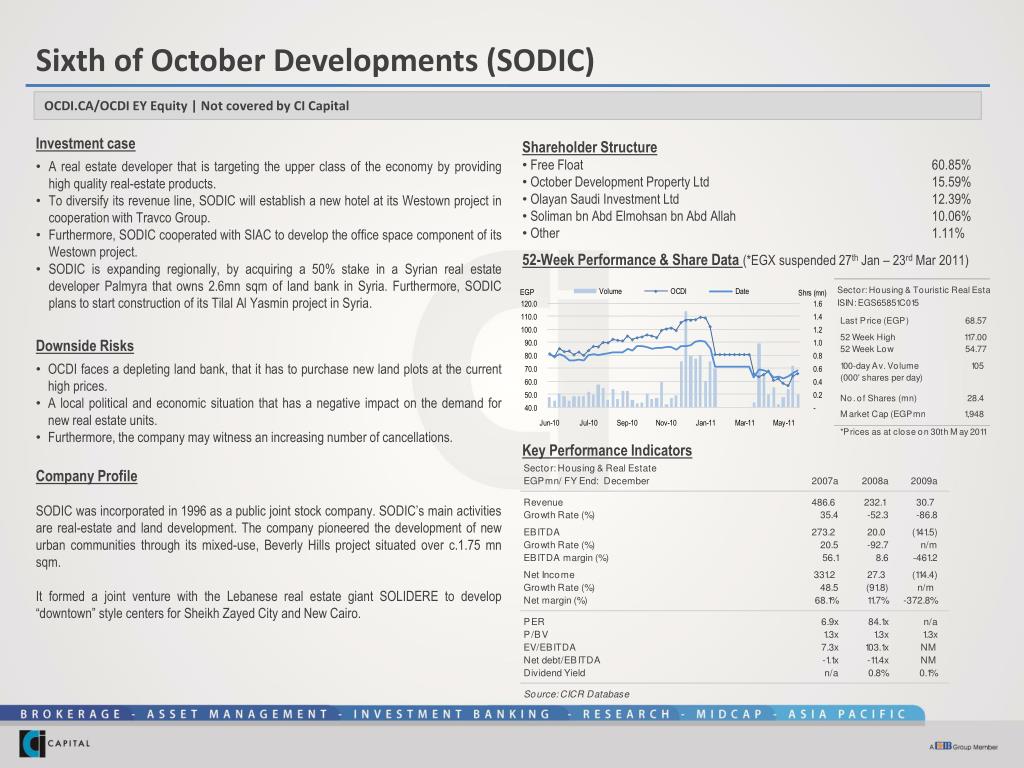
Task: Click the Jun-10 axis label on chart
Action: pos(549,423)
